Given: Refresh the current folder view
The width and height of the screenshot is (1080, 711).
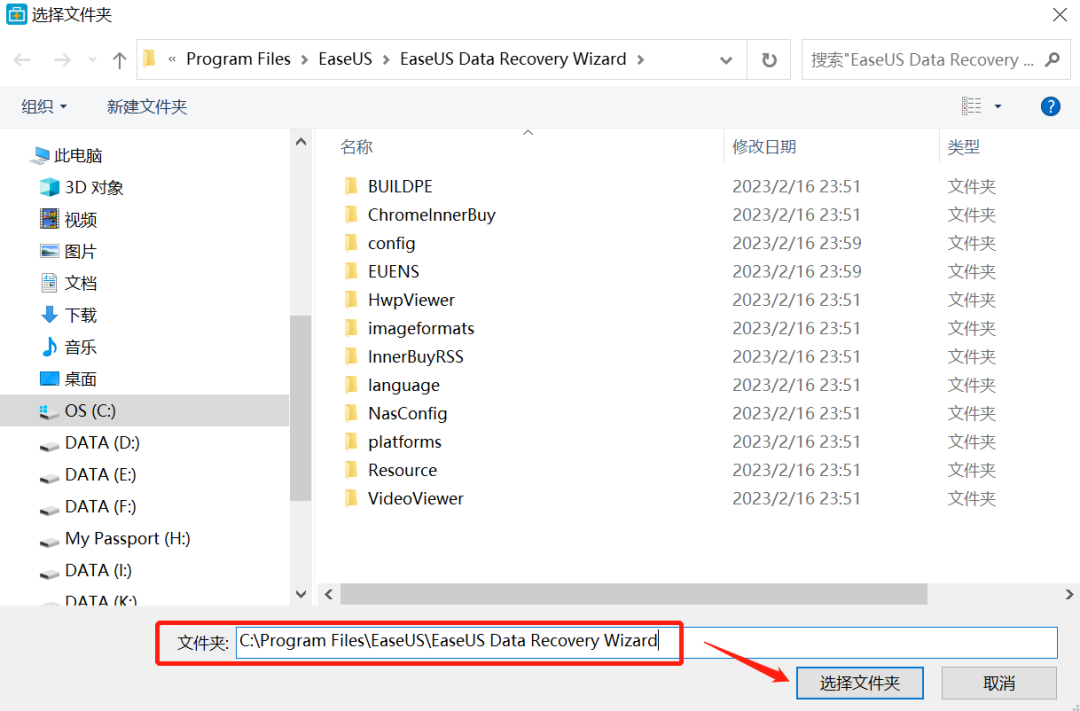Looking at the screenshot, I should click(x=769, y=60).
